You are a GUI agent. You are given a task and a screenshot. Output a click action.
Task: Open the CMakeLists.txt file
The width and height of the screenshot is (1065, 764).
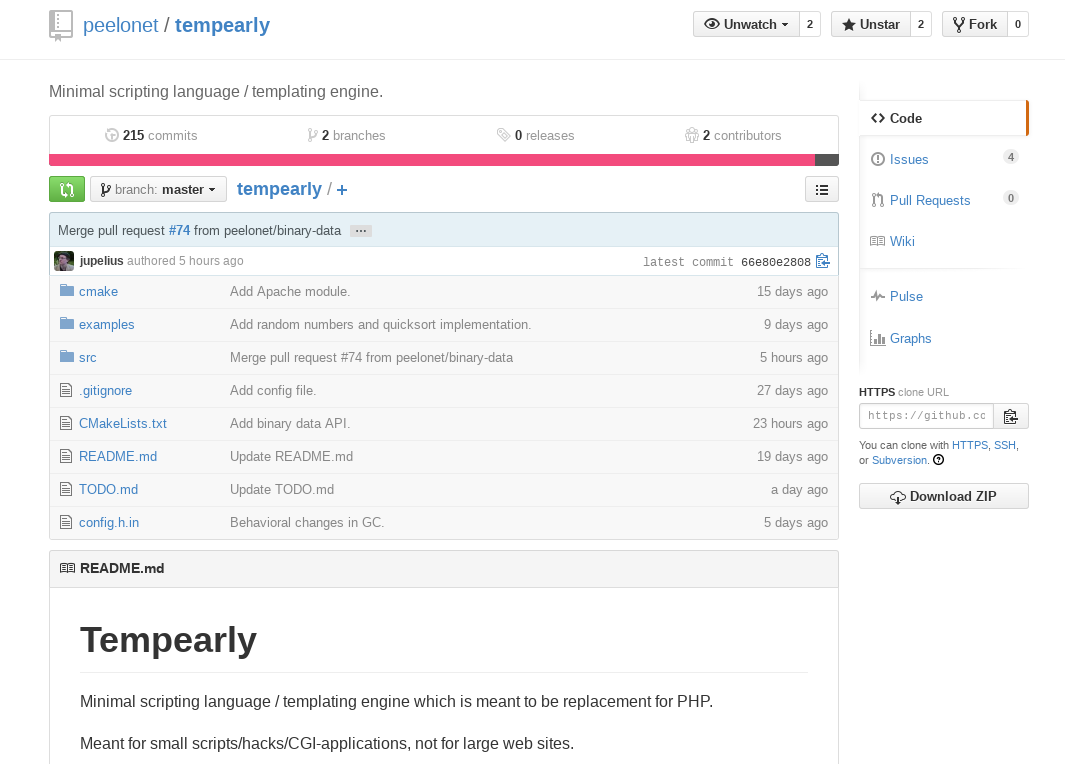[123, 423]
